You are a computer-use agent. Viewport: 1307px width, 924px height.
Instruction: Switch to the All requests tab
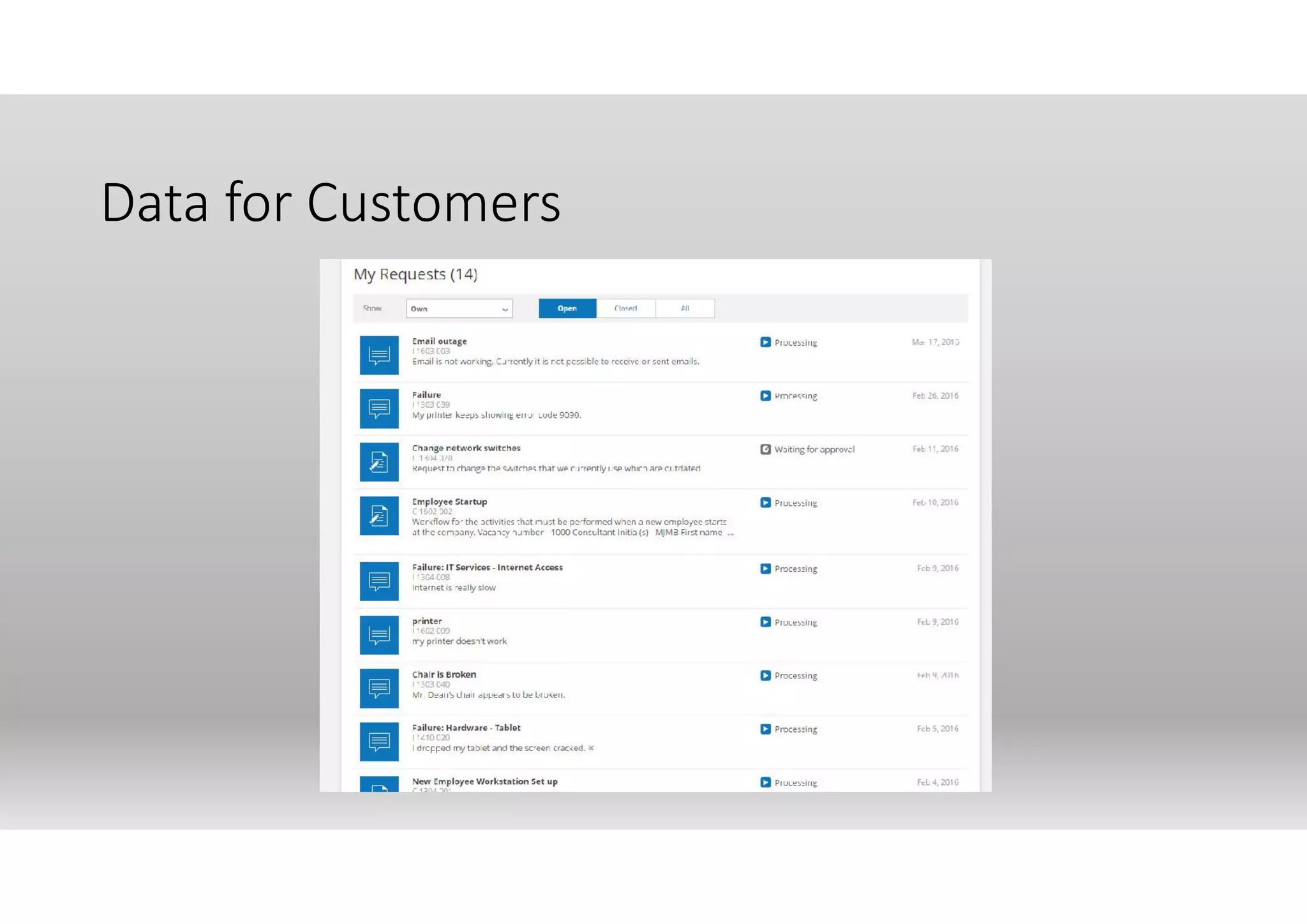[x=685, y=308]
